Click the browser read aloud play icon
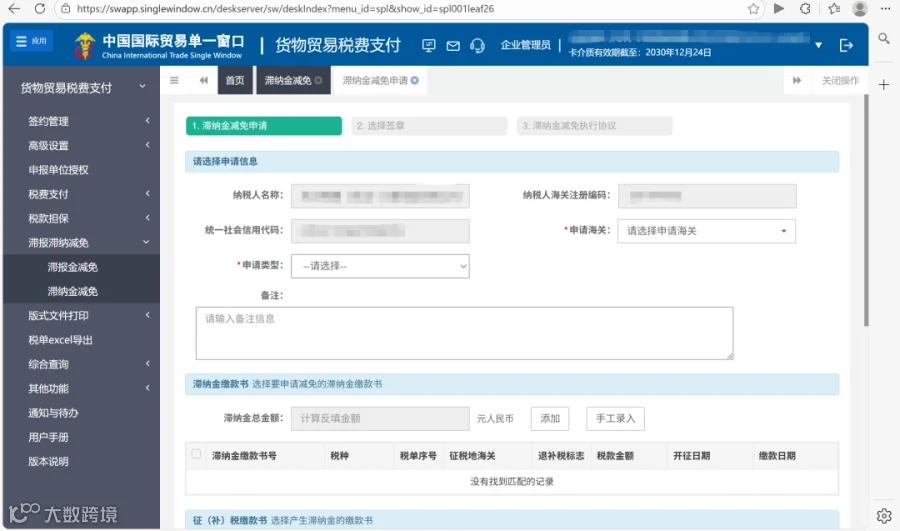Image resolution: width=900 pixels, height=531 pixels. click(779, 9)
